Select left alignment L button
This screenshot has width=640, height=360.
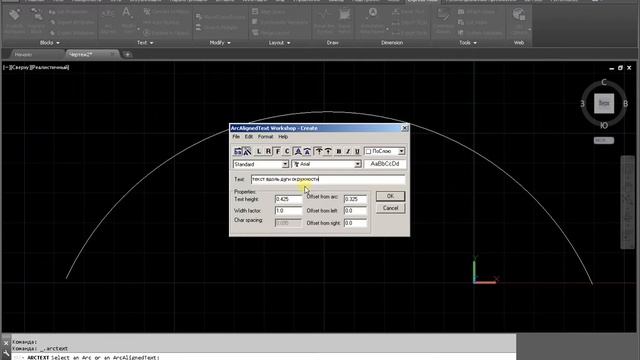pyautogui.click(x=259, y=151)
